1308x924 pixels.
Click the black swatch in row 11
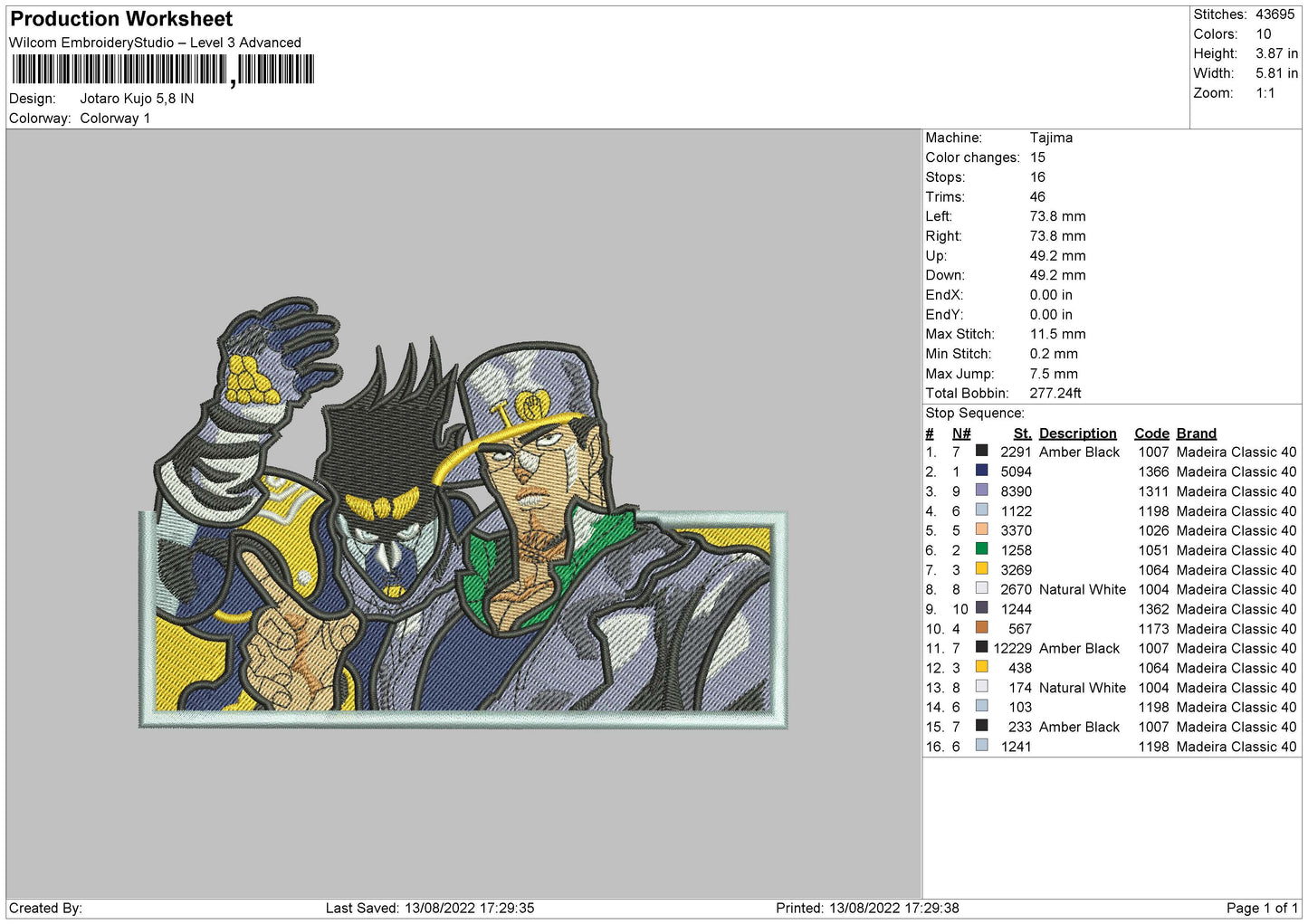[x=981, y=647]
